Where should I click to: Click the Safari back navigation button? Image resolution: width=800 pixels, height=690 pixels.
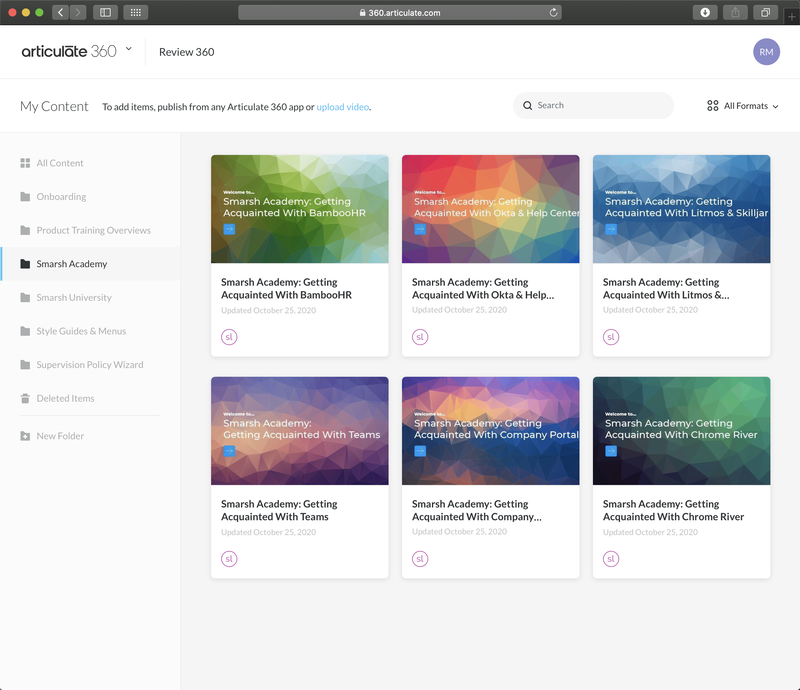[60, 12]
